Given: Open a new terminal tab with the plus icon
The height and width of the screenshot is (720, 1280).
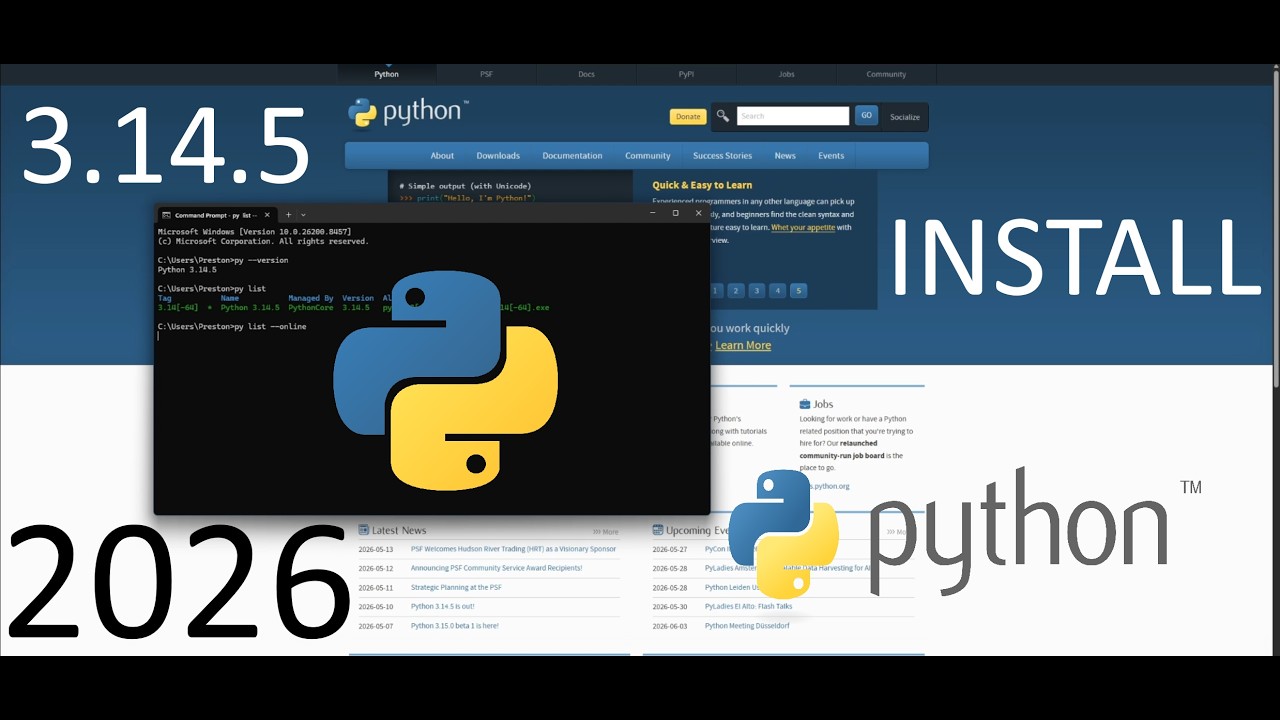Looking at the screenshot, I should (x=288, y=215).
